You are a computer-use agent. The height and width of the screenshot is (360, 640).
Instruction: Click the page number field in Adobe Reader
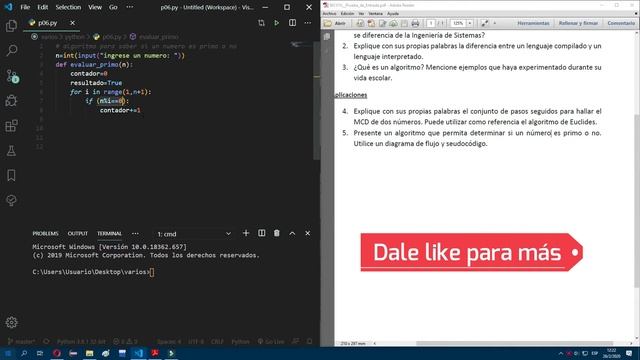tap(431, 23)
